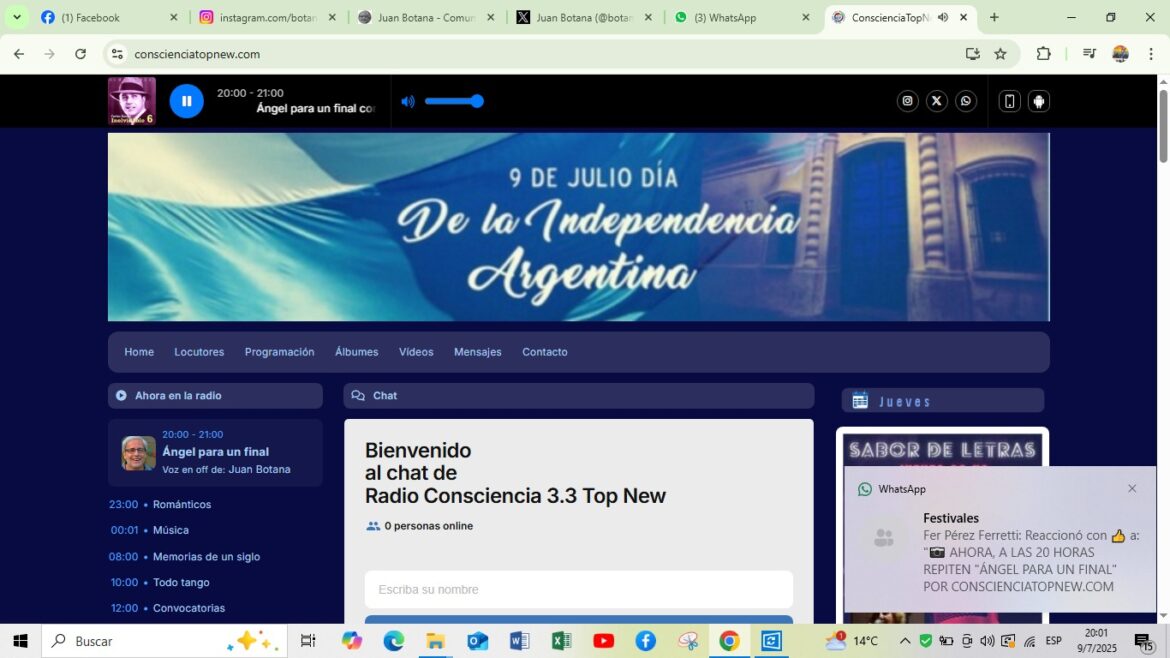This screenshot has height=658, width=1170.
Task: Click the Android app icon in header
Action: click(1038, 101)
